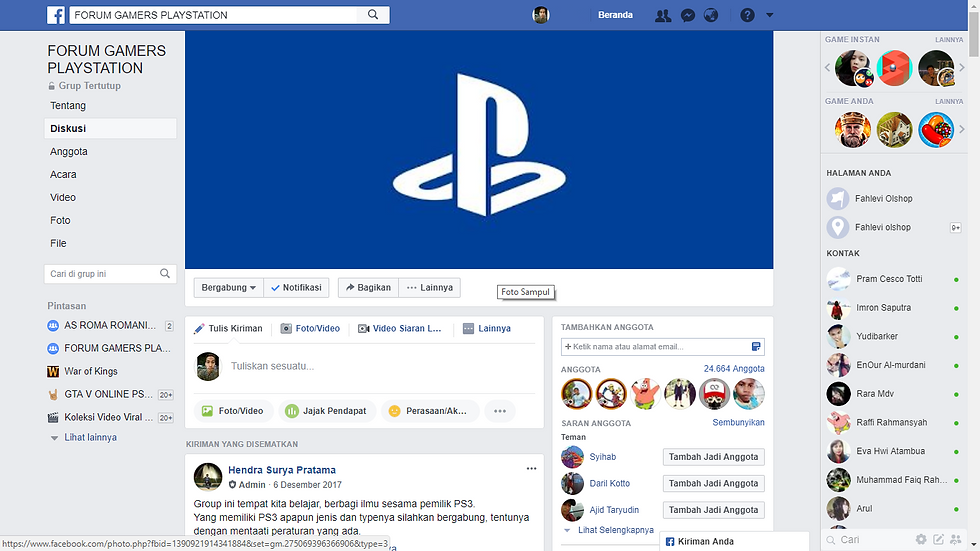Open more composer options ellipsis
980x551 pixels.
[x=499, y=411]
